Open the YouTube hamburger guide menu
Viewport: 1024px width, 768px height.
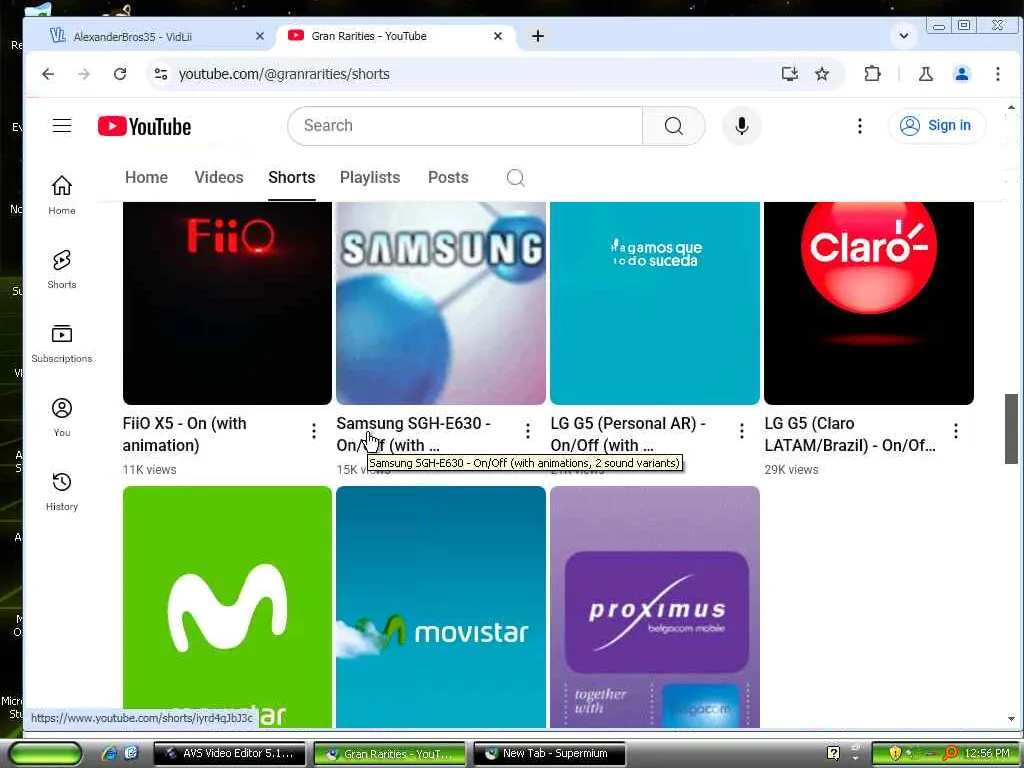click(x=62, y=125)
